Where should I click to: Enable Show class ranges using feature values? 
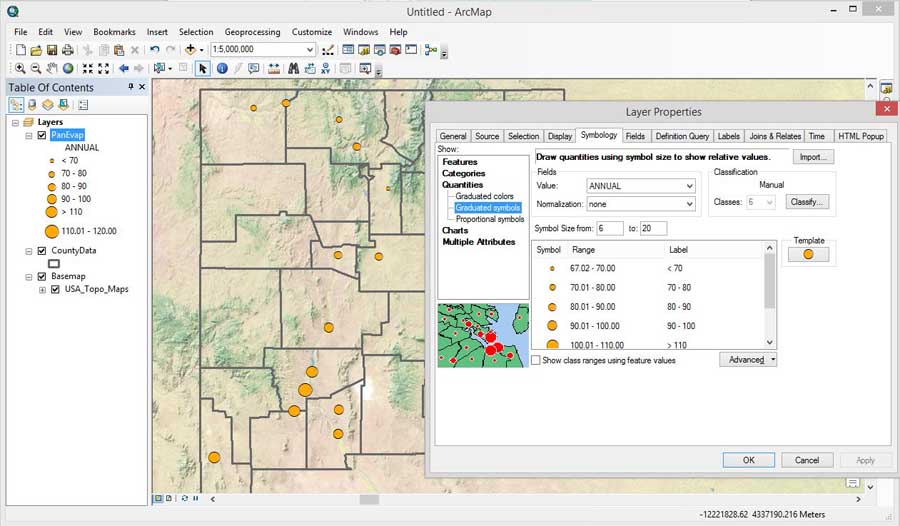pos(536,361)
